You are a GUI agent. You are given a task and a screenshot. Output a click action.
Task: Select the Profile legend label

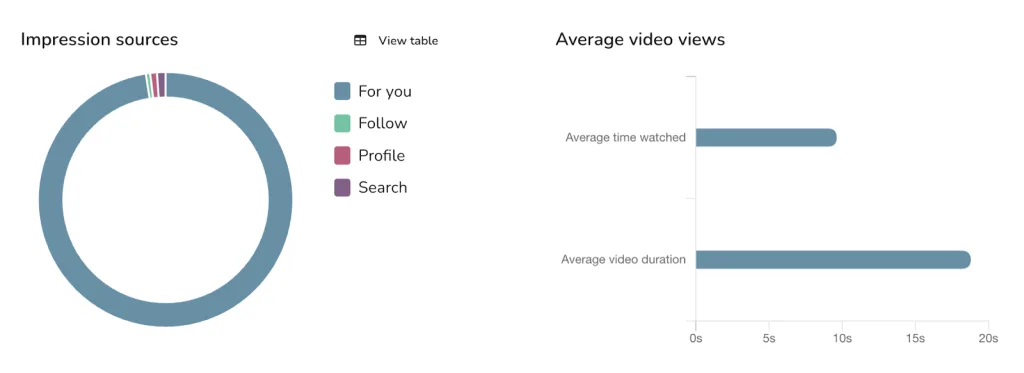coord(381,155)
